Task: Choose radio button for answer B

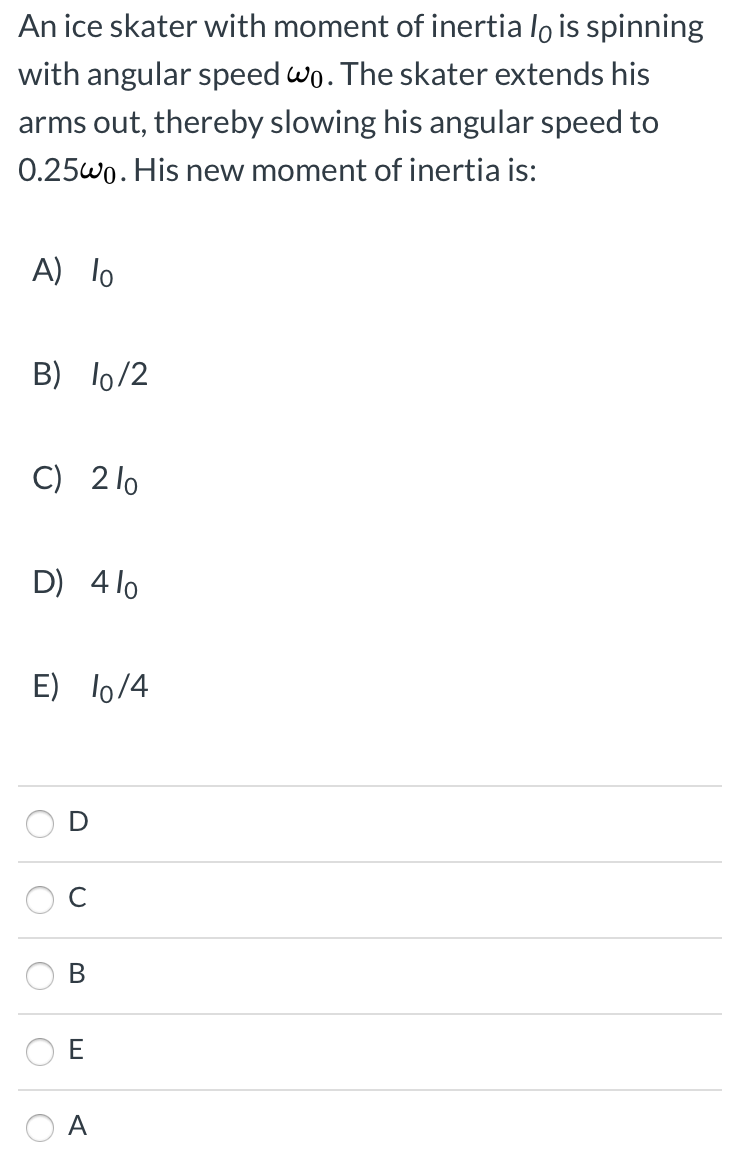Action: pyautogui.click(x=39, y=976)
